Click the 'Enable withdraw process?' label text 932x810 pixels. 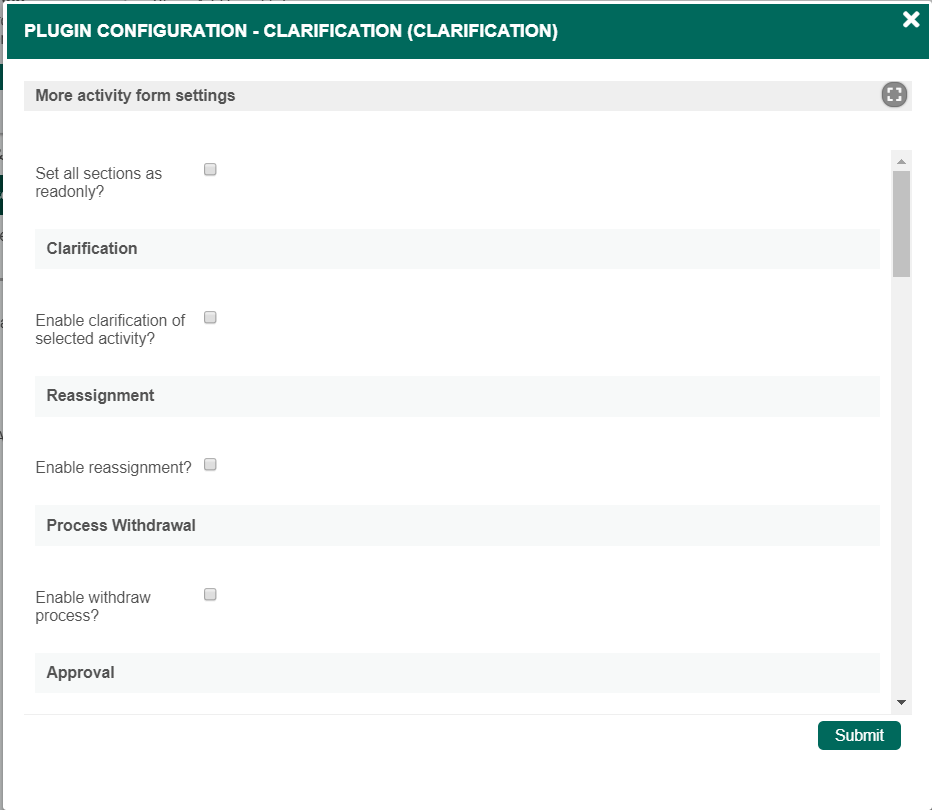pos(93,606)
